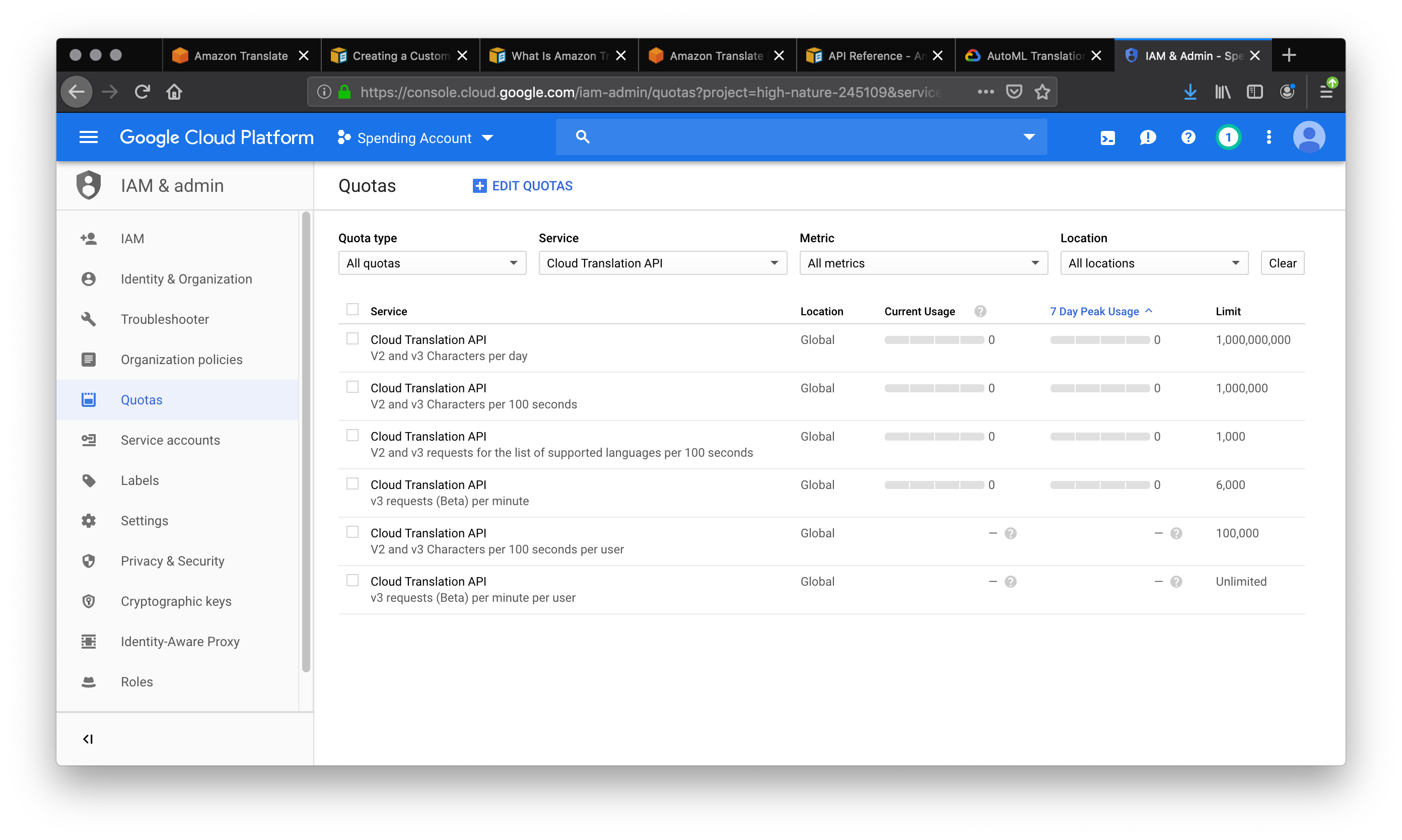Screen dimensions: 1402x840
Task: Open Identity-Aware Proxy in sidebar
Action: coord(178,642)
